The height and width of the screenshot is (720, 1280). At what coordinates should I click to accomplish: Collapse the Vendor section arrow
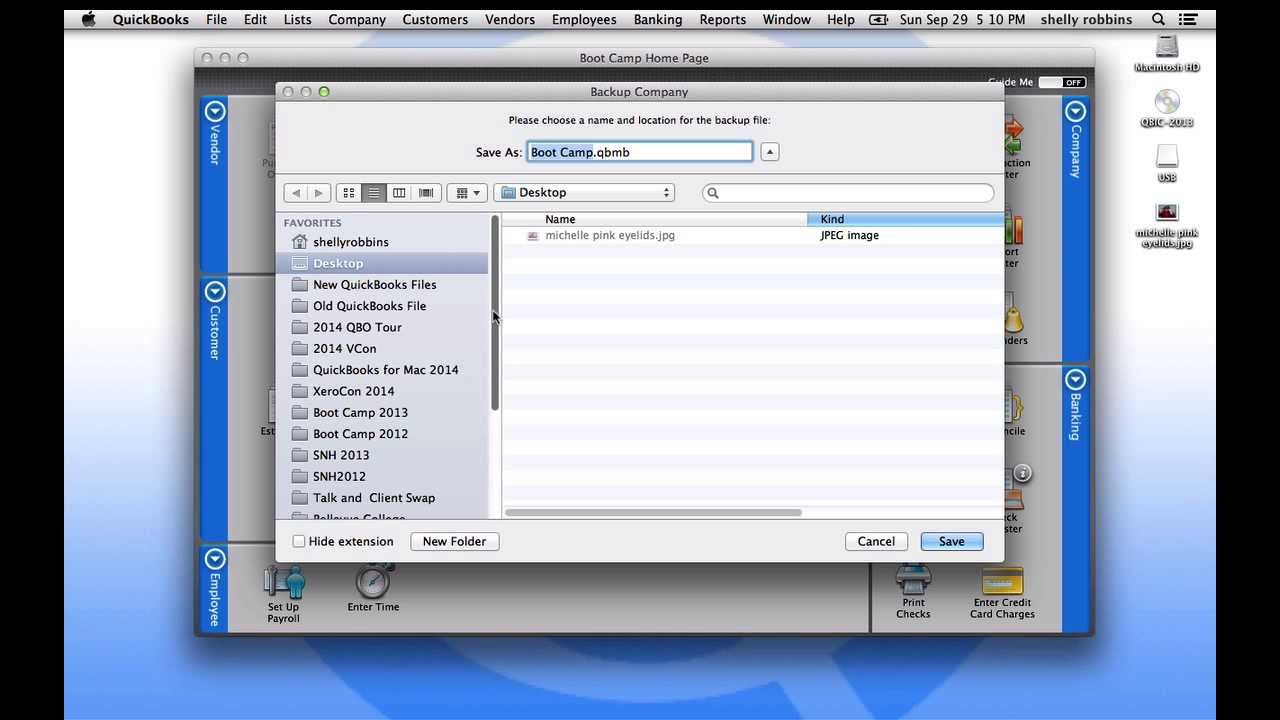pyautogui.click(x=214, y=110)
